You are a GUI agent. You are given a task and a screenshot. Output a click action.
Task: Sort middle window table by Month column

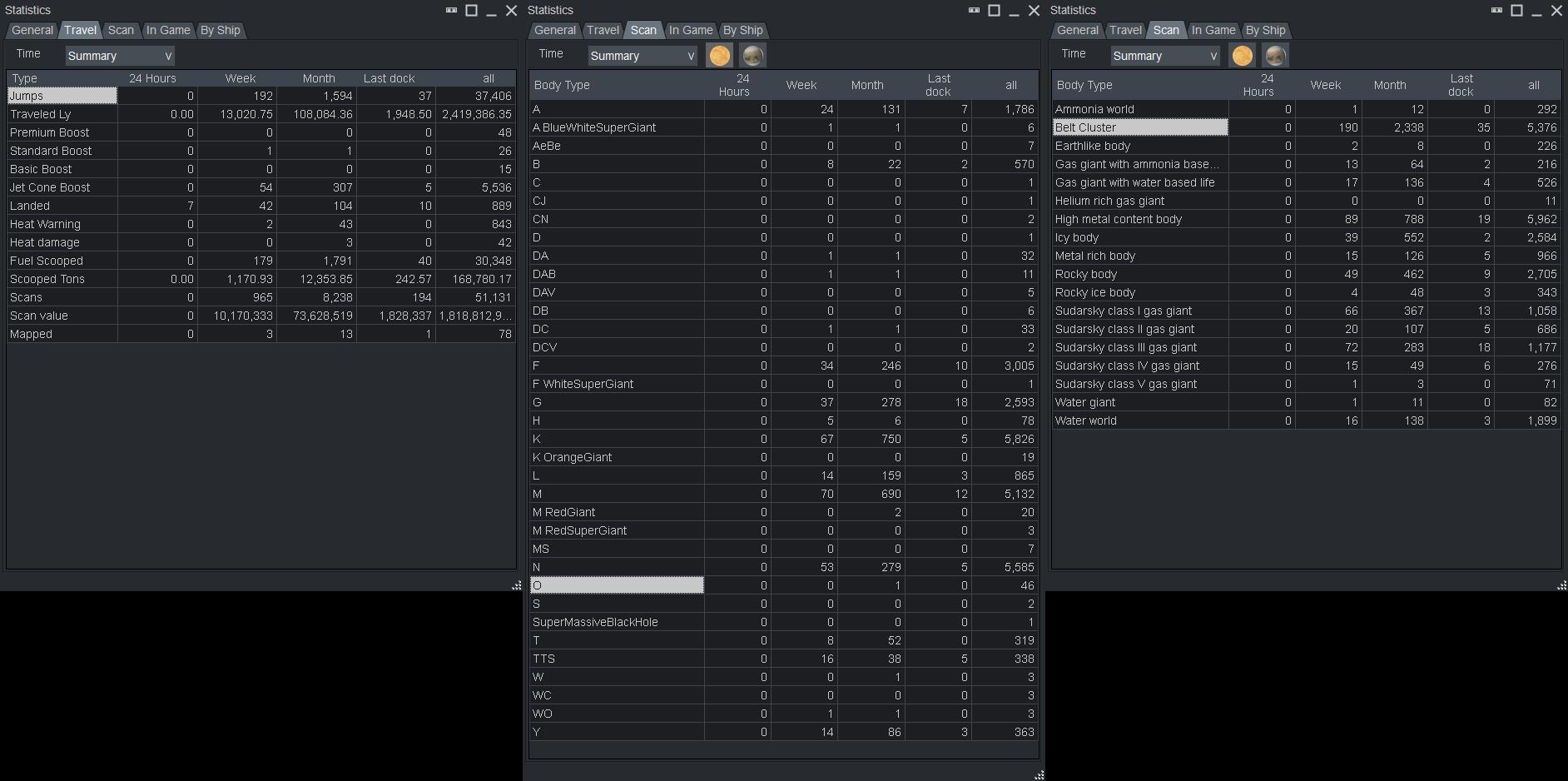click(871, 85)
